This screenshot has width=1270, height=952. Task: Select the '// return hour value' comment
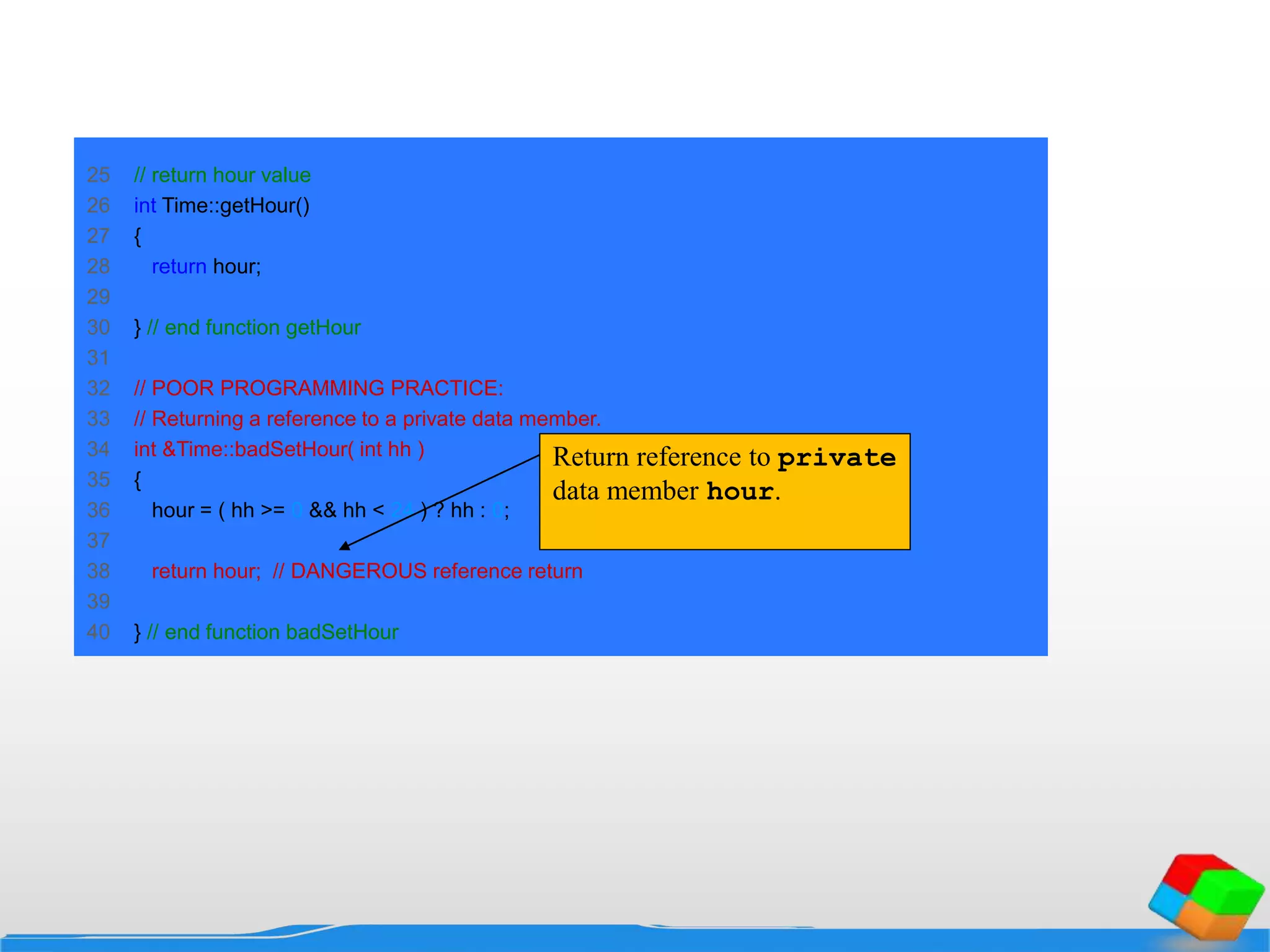click(x=222, y=175)
